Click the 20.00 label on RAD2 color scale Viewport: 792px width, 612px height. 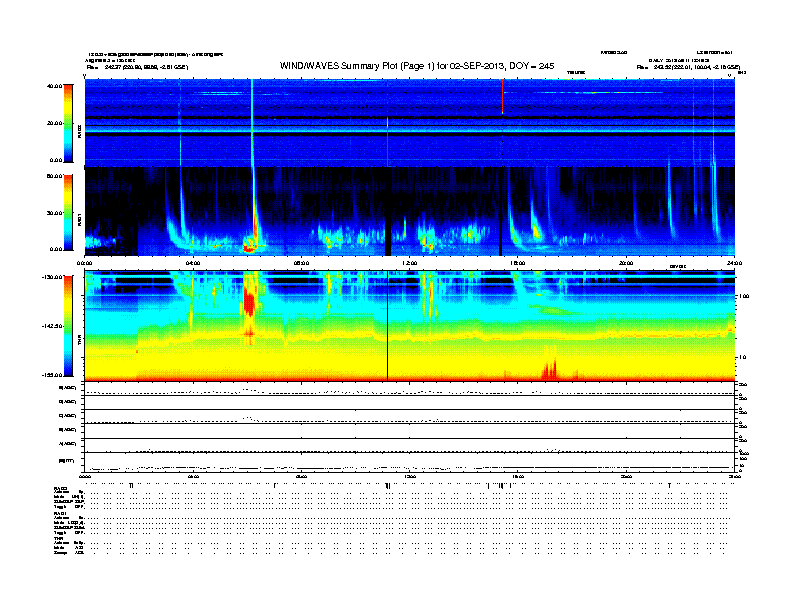click(54, 123)
